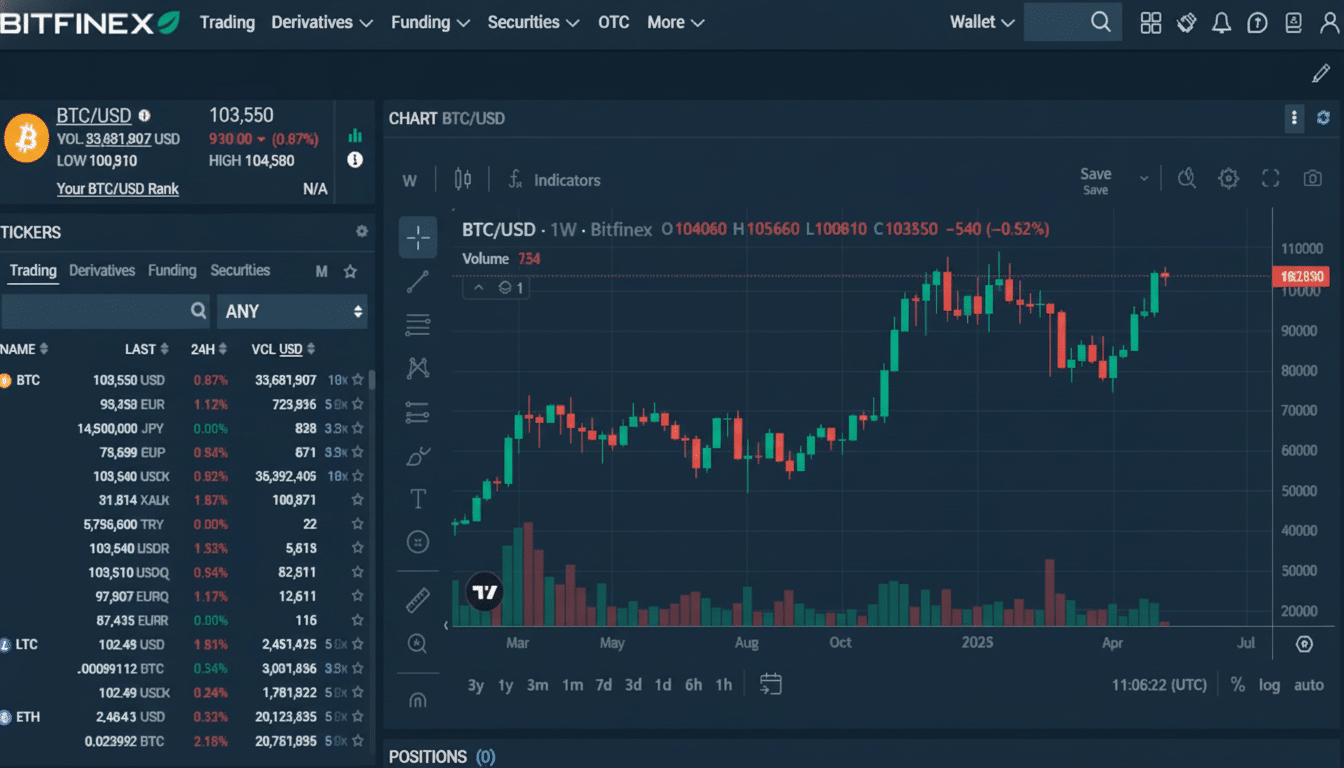
Task: Open the brush drawing tool
Action: coord(417,455)
